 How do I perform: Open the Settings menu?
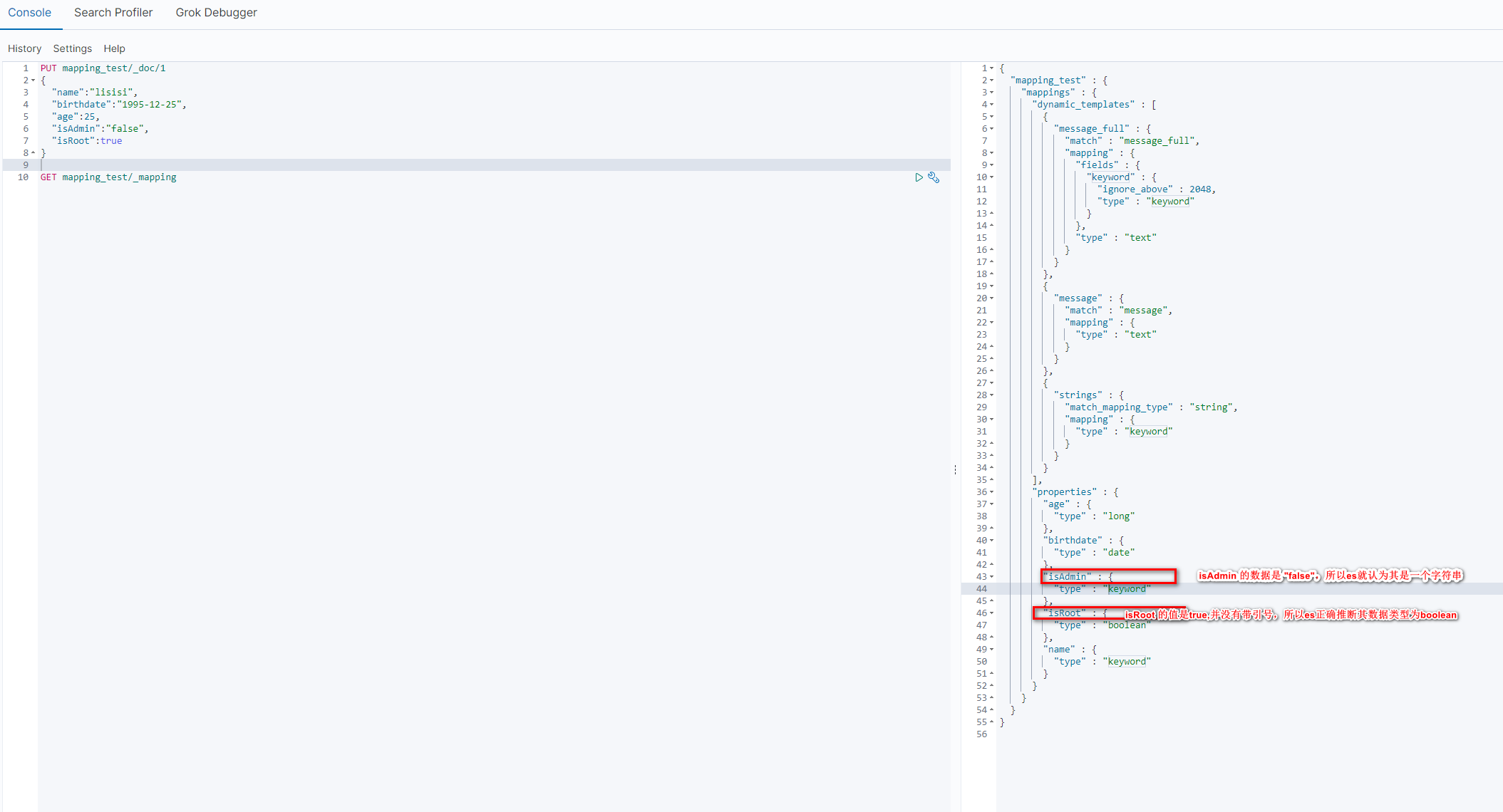point(72,48)
